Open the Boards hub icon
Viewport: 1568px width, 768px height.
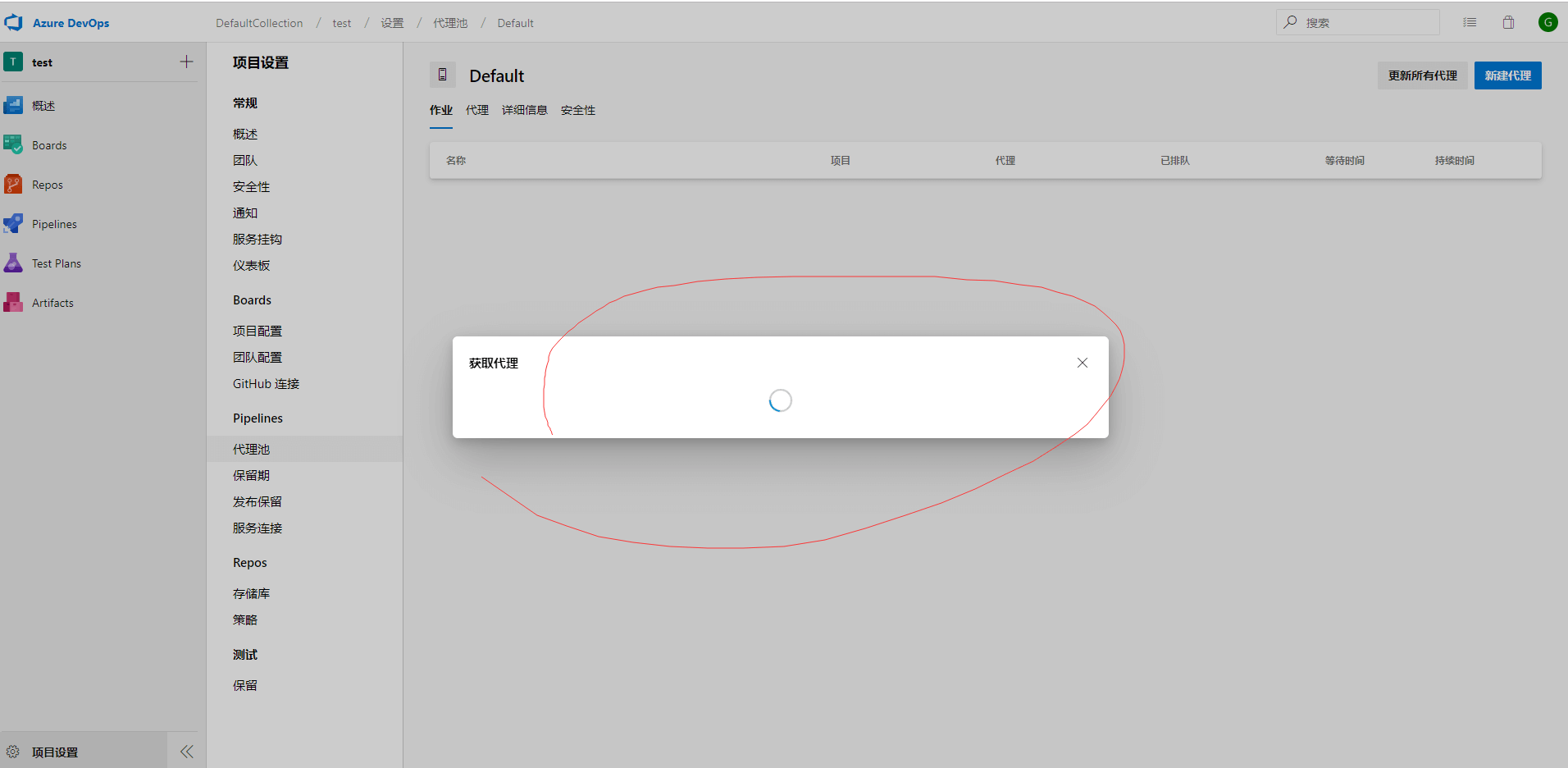click(13, 145)
